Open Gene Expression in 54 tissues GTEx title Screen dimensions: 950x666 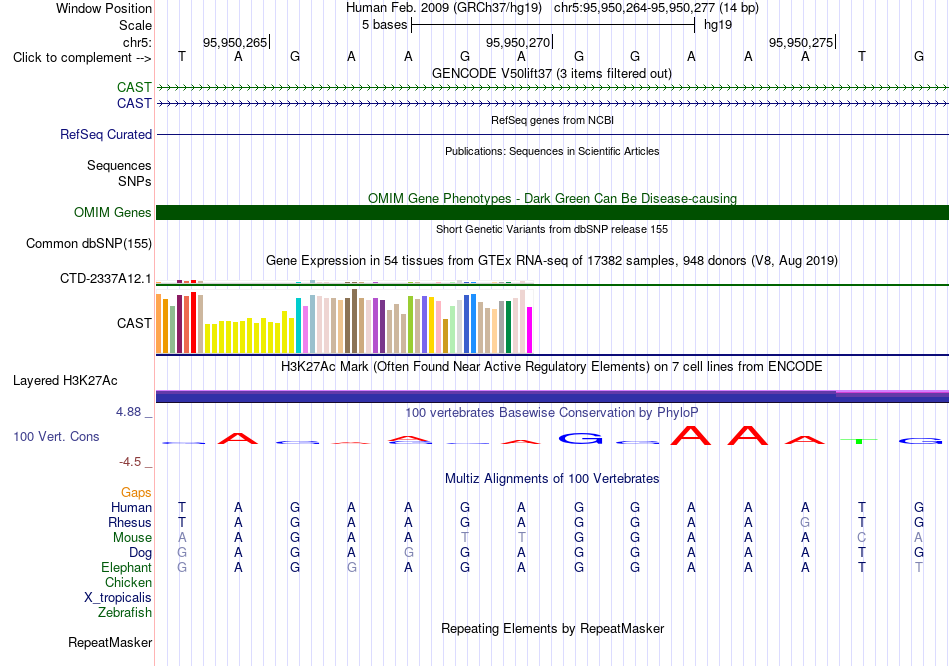pos(552,261)
